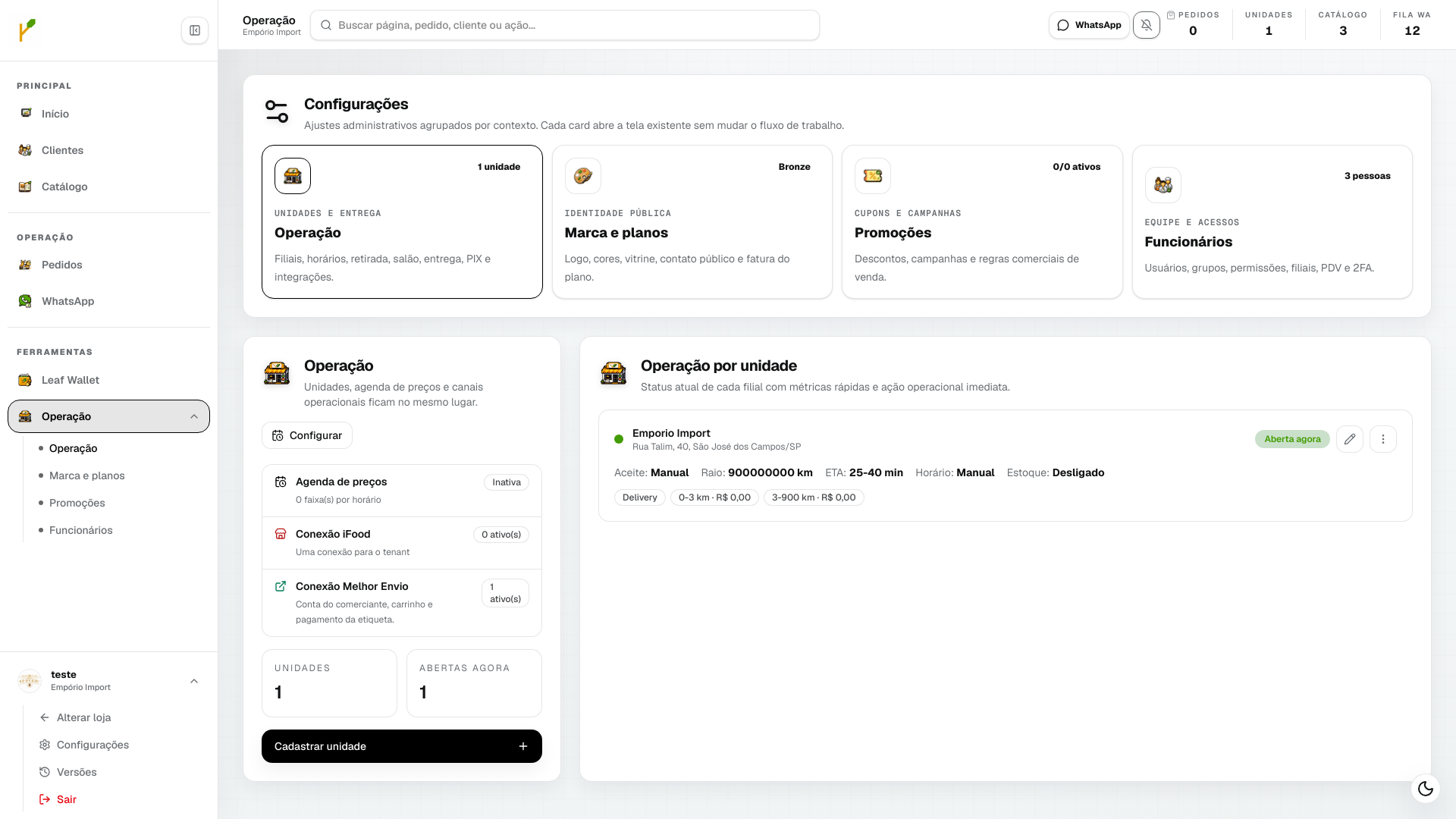
Task: Click the Pedidos sidebar icon
Action: [26, 265]
